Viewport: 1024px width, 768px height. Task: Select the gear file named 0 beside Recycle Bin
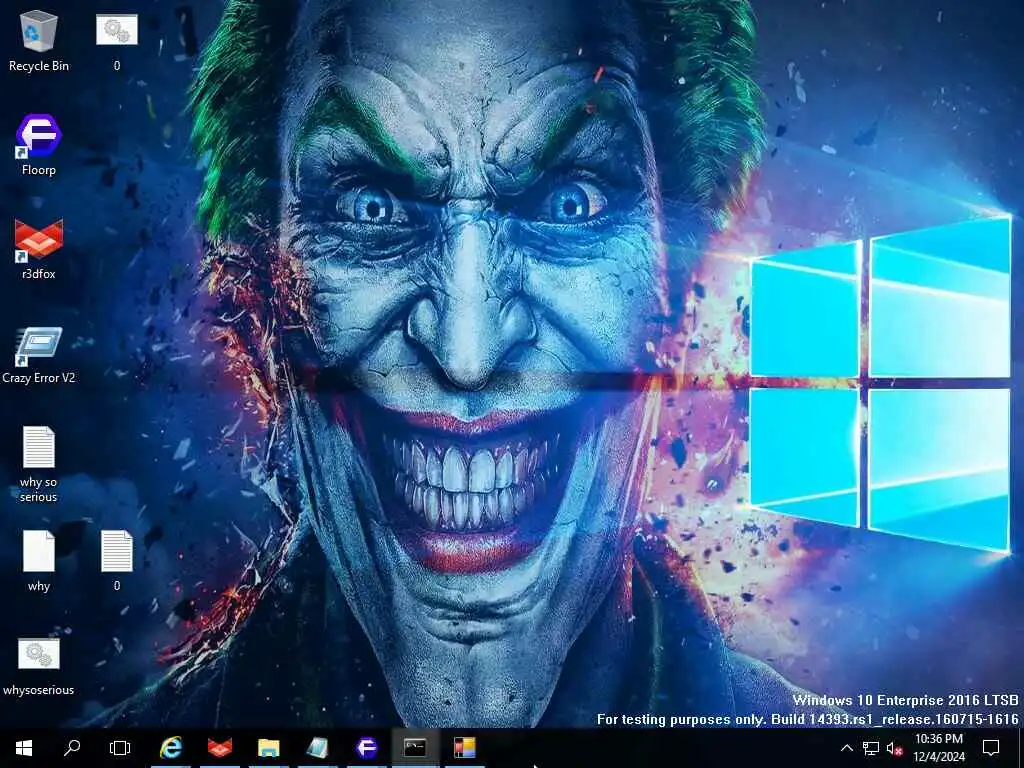[117, 40]
